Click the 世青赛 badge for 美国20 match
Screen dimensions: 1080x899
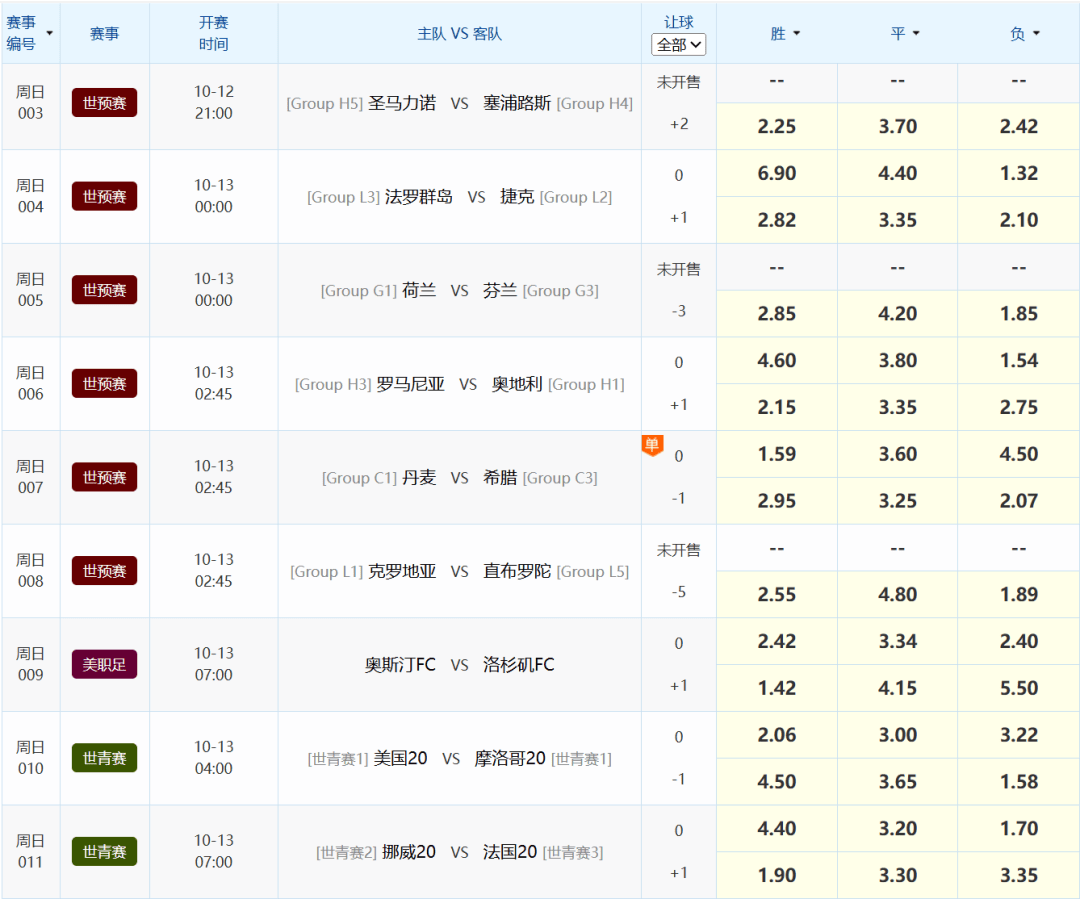(104, 758)
